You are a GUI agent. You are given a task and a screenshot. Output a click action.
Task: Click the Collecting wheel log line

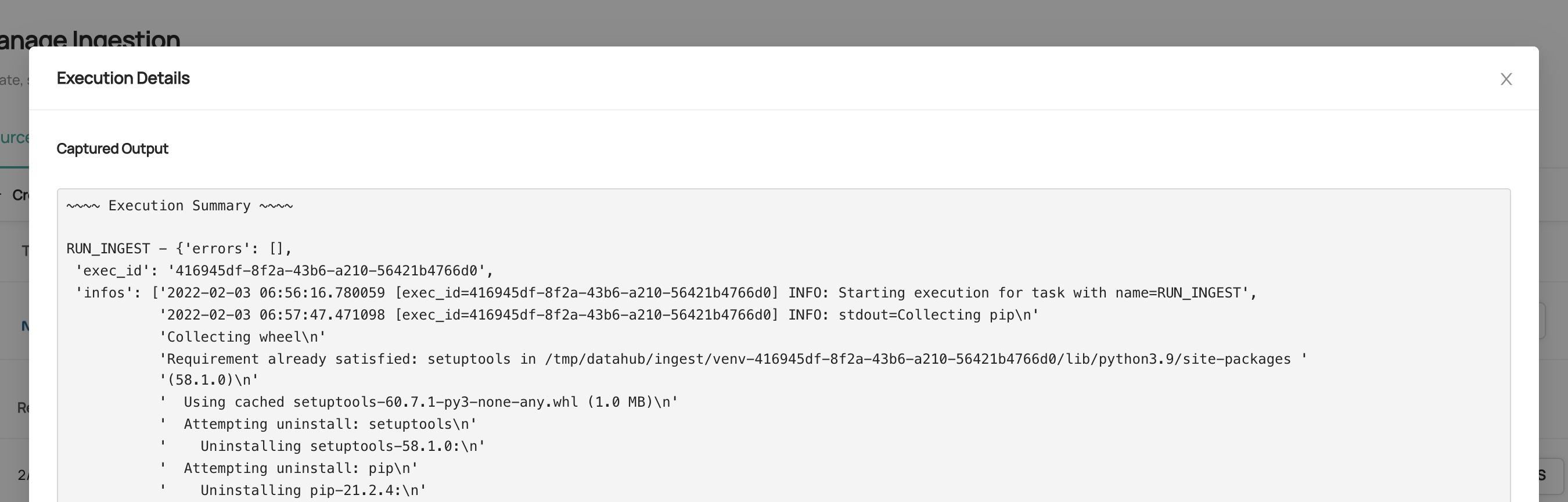click(x=242, y=337)
